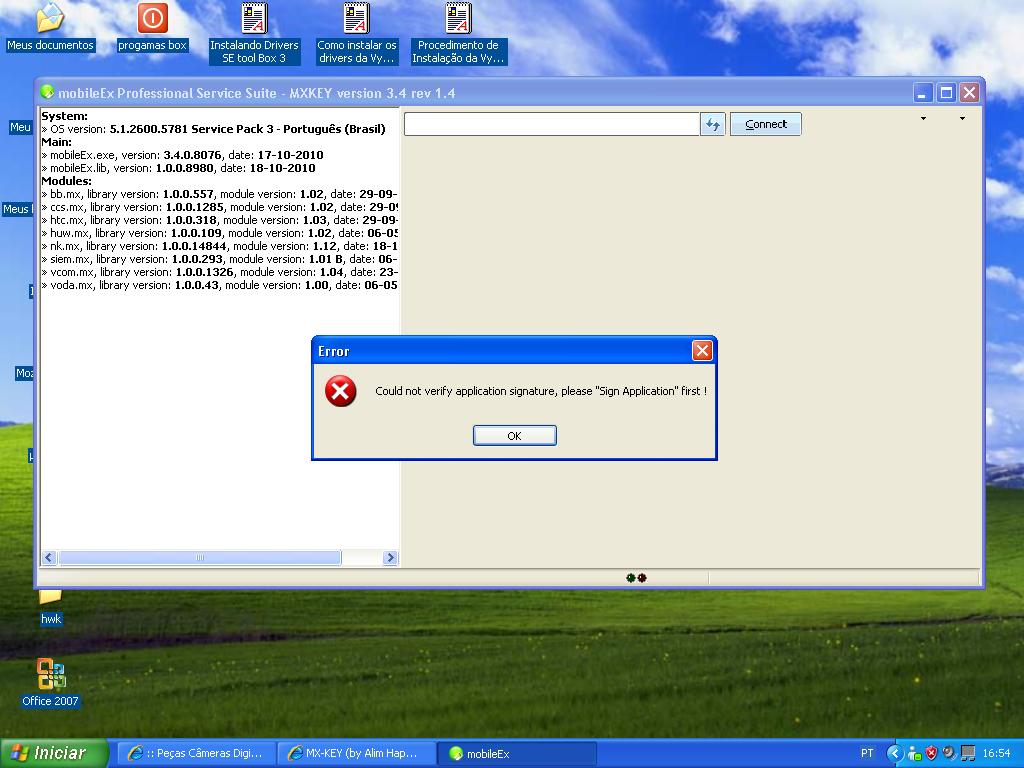Click the monitor tray icon near clock
Image resolution: width=1024 pixels, height=768 pixels.
click(x=967, y=753)
